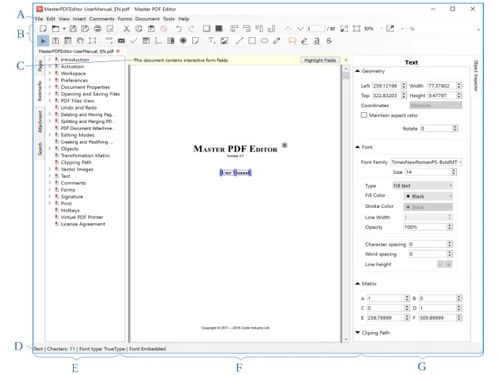Screen dimensions: 500x375
Task: Toggle Maintain aspect ratio checkbox
Action: pyautogui.click(x=364, y=115)
